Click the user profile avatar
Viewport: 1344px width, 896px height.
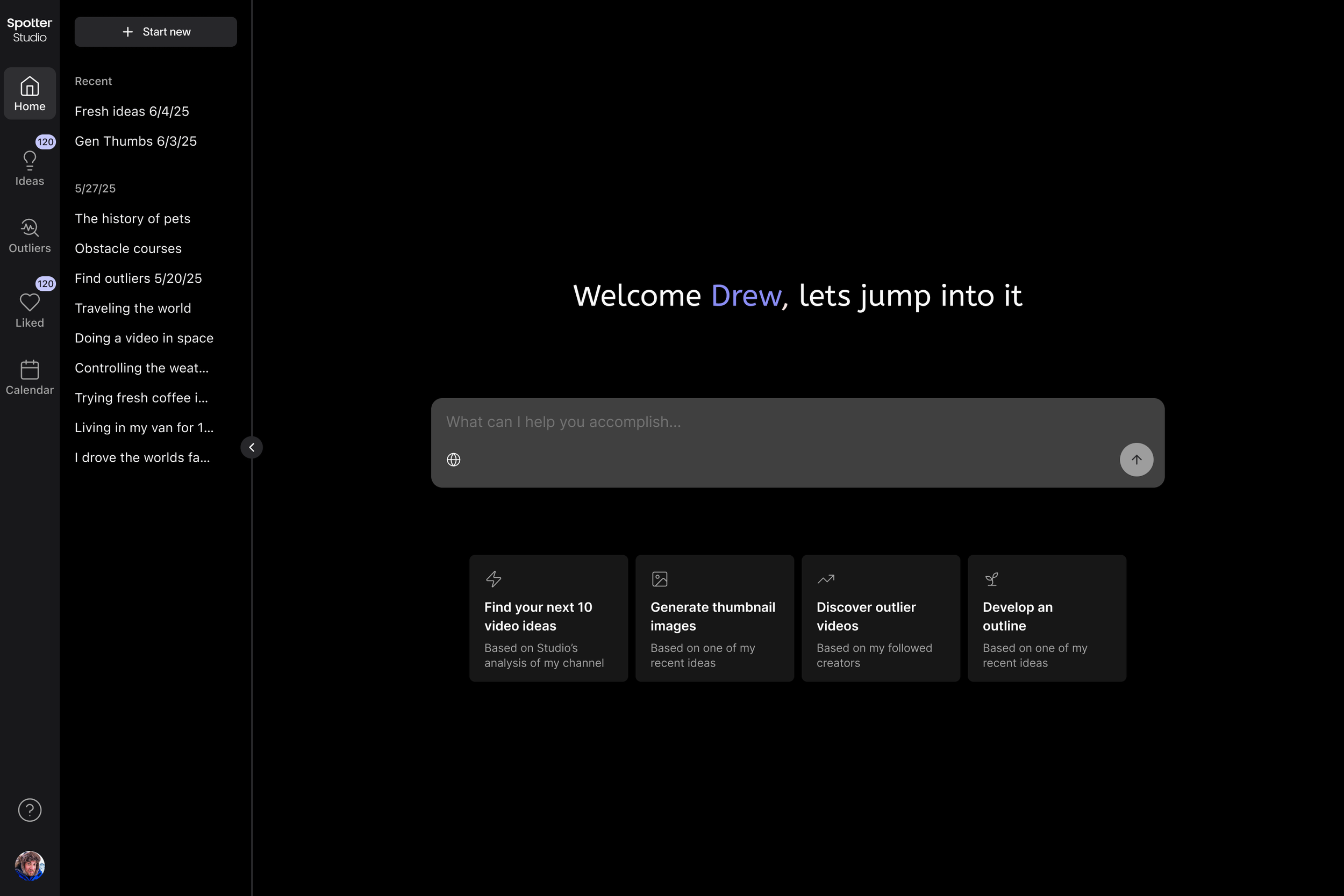[30, 865]
